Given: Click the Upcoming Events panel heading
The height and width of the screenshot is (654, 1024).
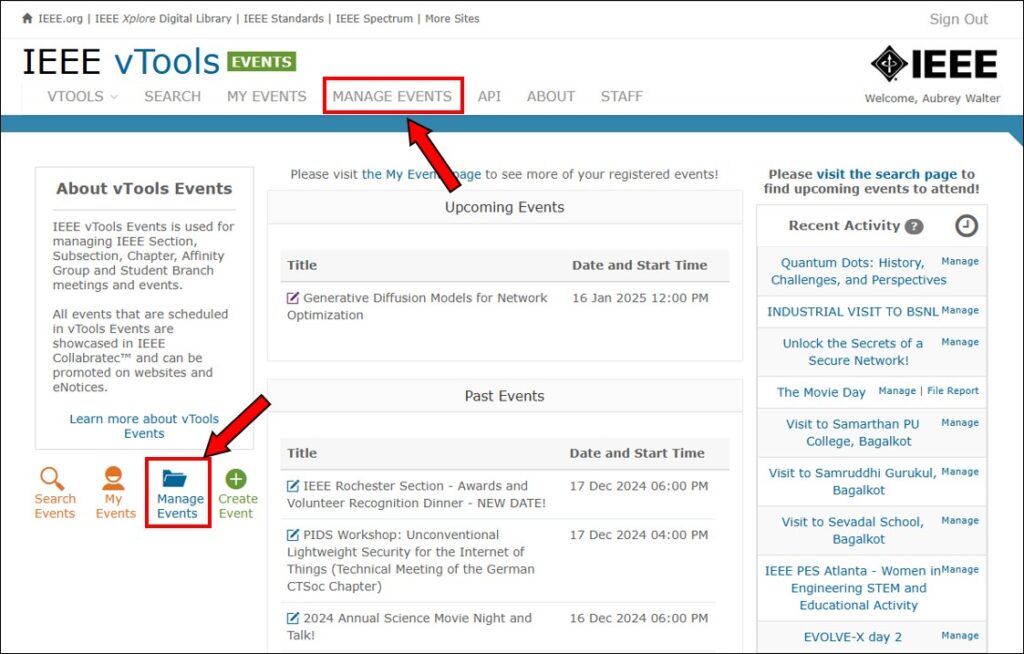Looking at the screenshot, I should pos(504,208).
